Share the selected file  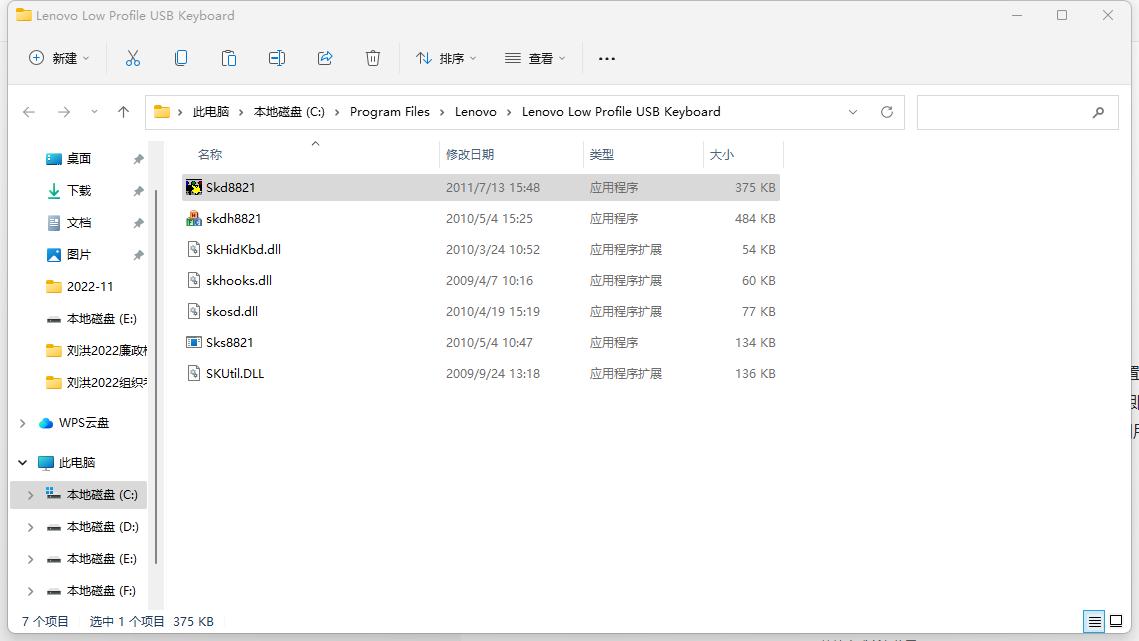(x=325, y=58)
